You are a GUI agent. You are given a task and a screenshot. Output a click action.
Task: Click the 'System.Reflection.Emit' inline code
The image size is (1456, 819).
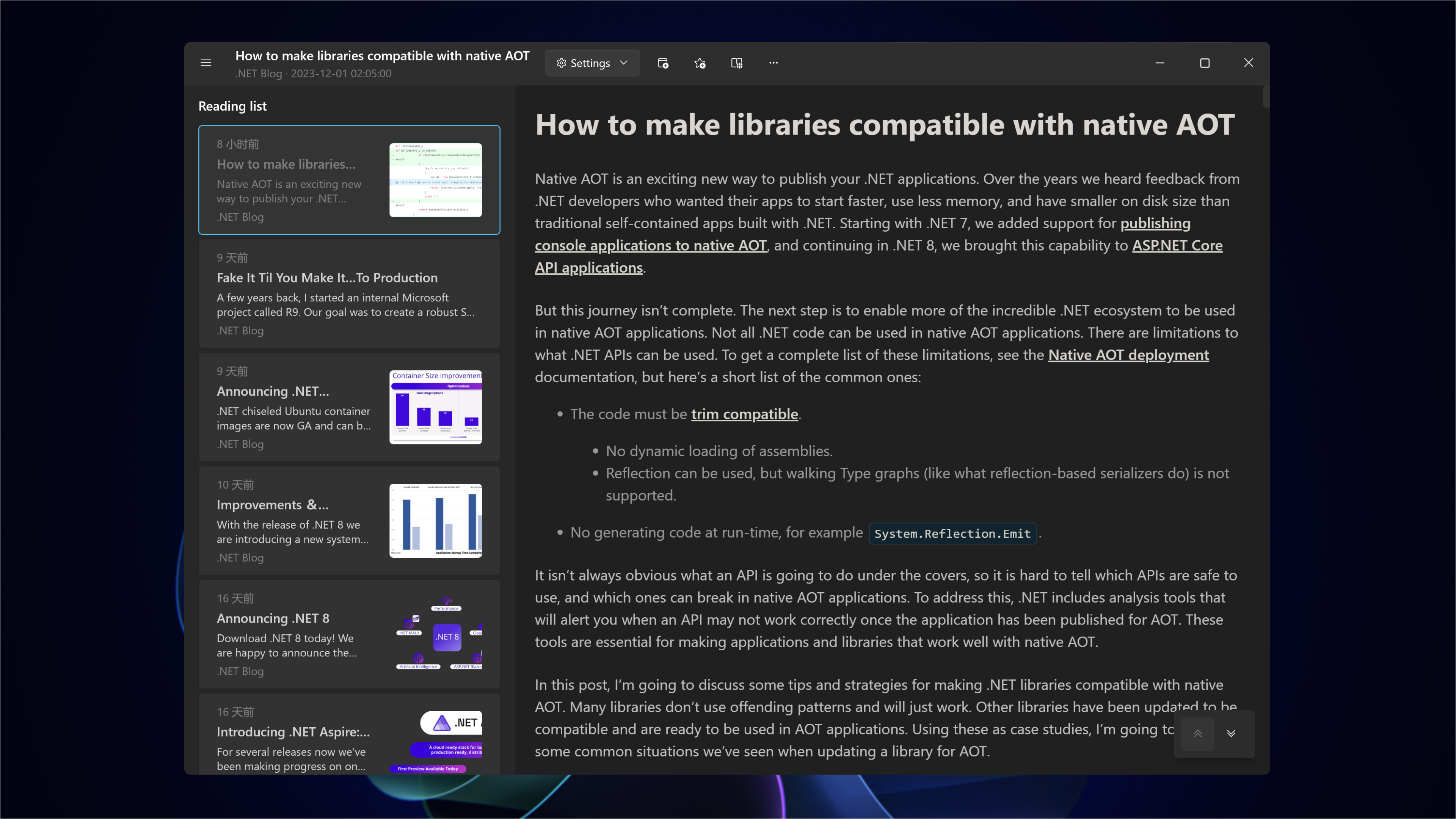[x=952, y=533]
